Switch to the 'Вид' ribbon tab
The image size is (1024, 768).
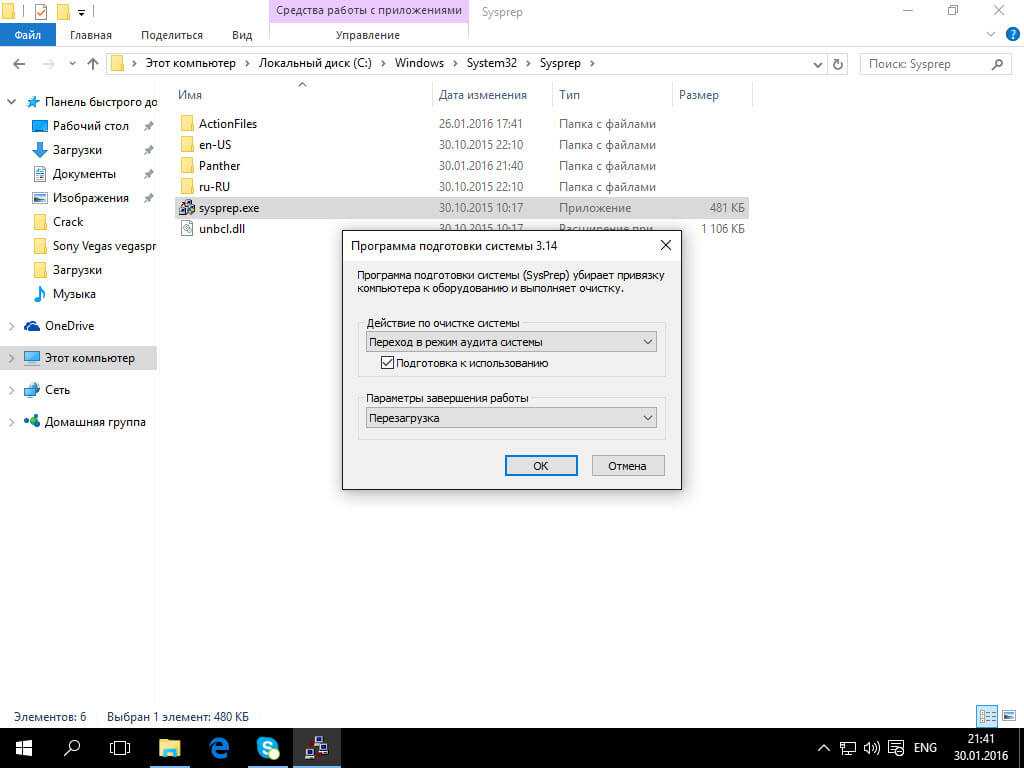coord(242,35)
